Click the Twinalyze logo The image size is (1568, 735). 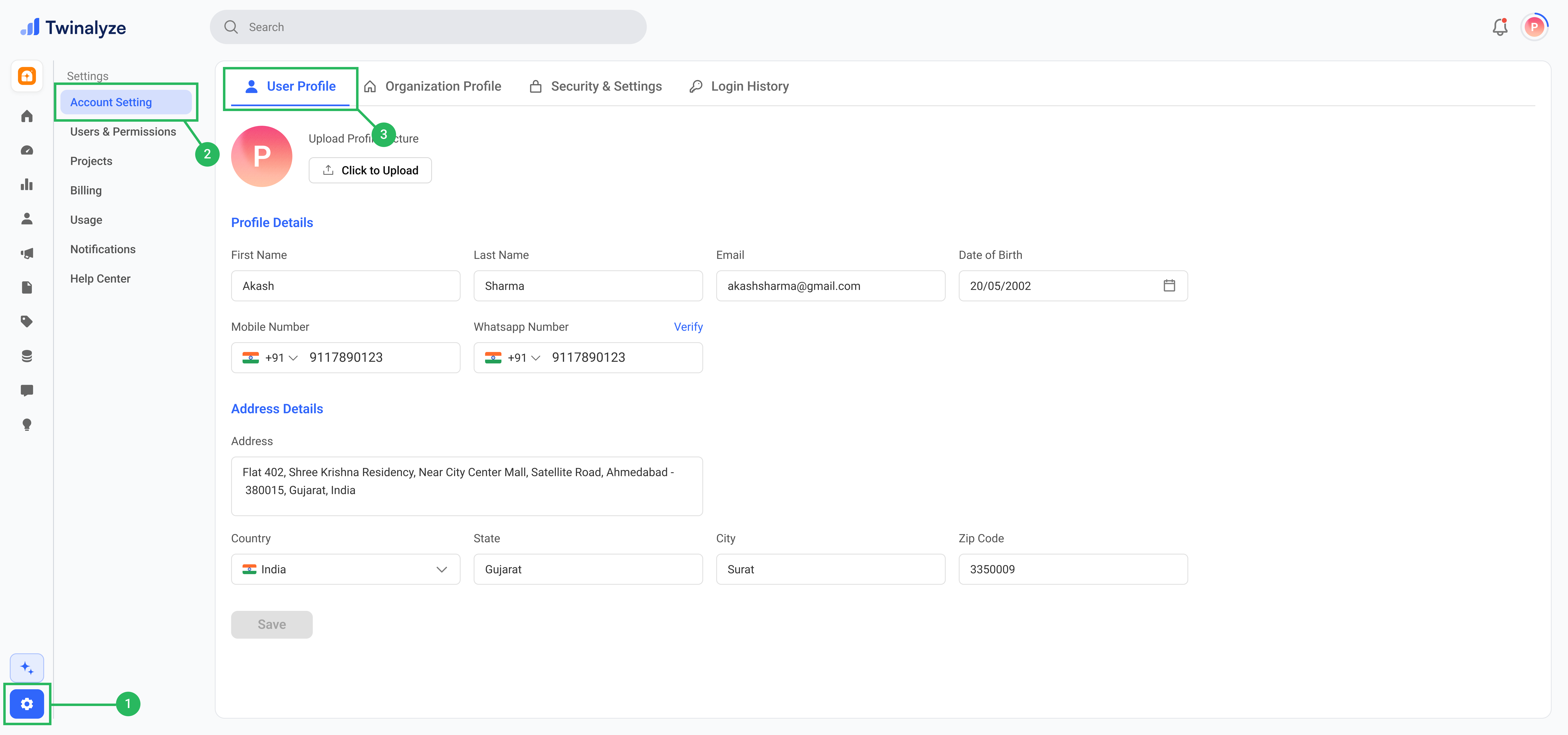73,27
